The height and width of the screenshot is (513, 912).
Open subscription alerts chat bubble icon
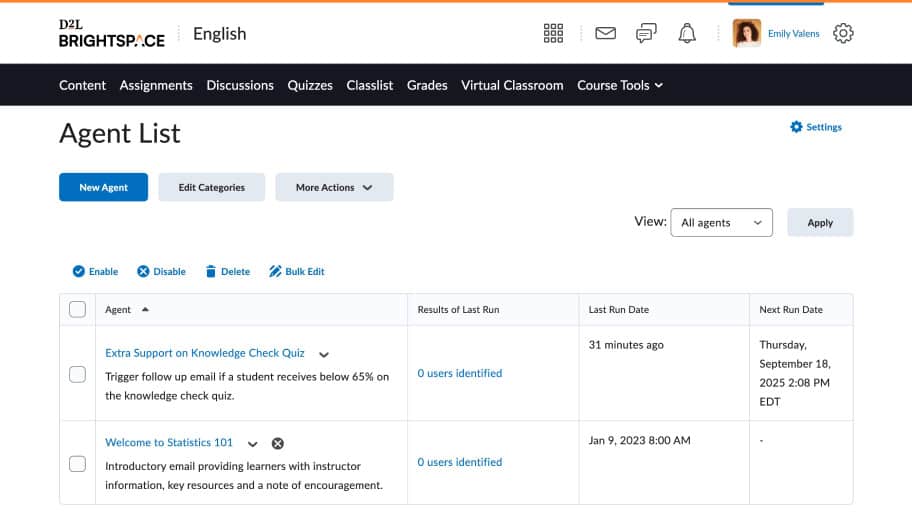tap(646, 34)
